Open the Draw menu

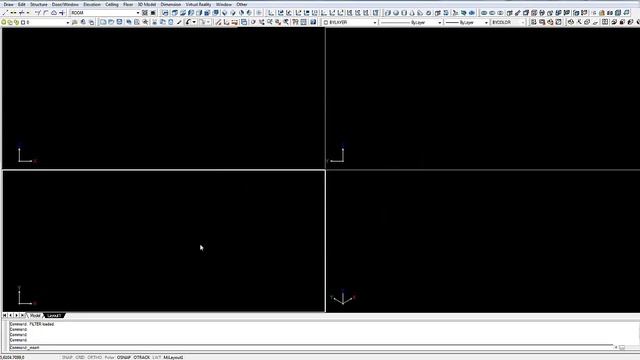8,4
